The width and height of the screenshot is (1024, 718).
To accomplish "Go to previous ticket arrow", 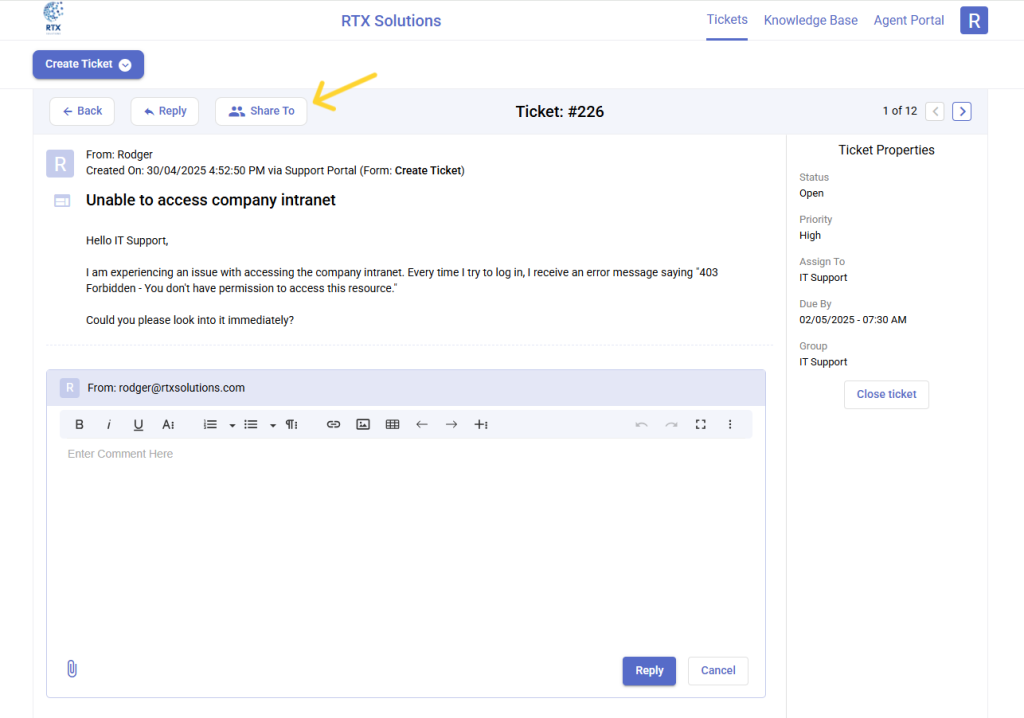I will 935,111.
